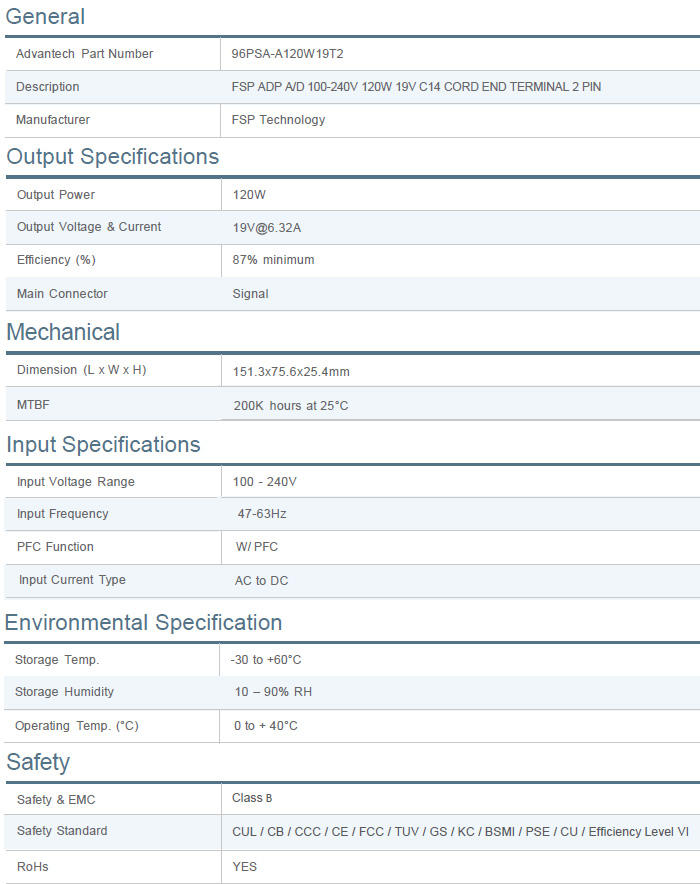Select the AC to DC current type value

261,581
